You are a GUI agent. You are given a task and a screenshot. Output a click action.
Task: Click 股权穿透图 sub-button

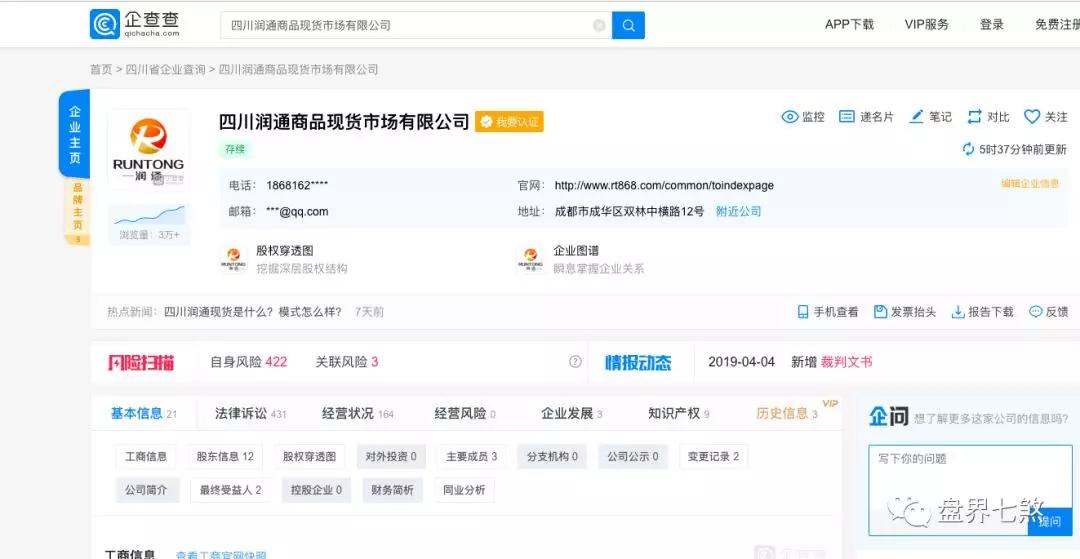[x=309, y=456]
